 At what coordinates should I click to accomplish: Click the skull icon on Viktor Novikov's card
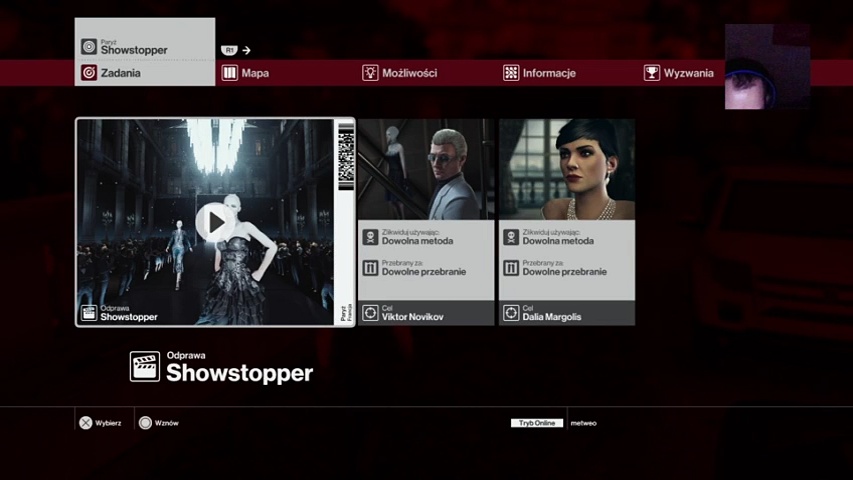(370, 237)
